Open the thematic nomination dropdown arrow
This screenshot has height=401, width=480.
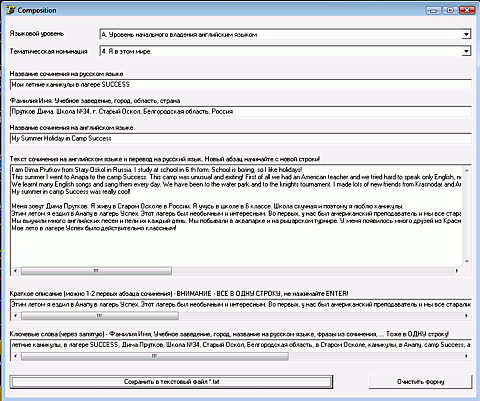[466, 51]
